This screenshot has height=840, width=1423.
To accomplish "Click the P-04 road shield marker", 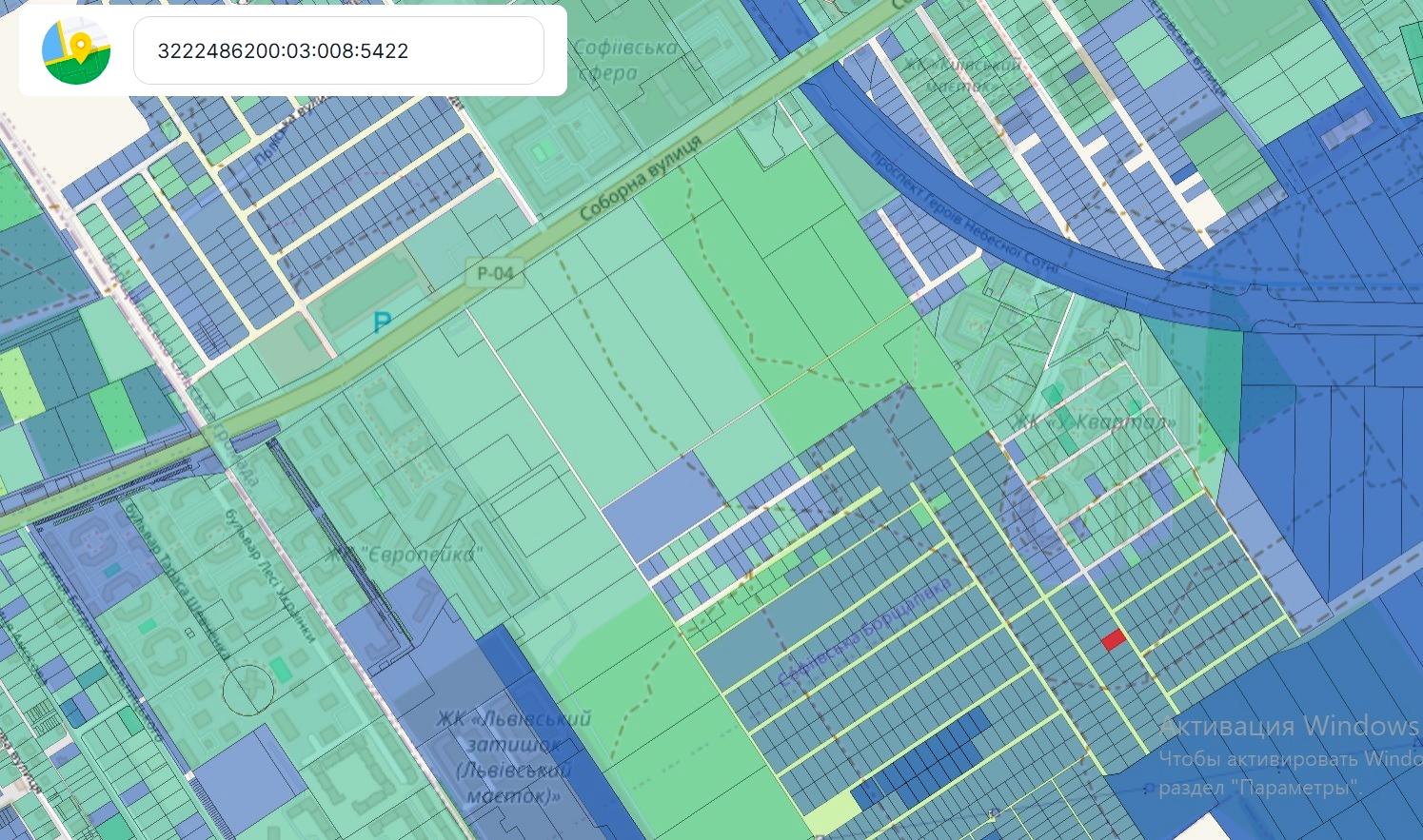I will (x=495, y=274).
